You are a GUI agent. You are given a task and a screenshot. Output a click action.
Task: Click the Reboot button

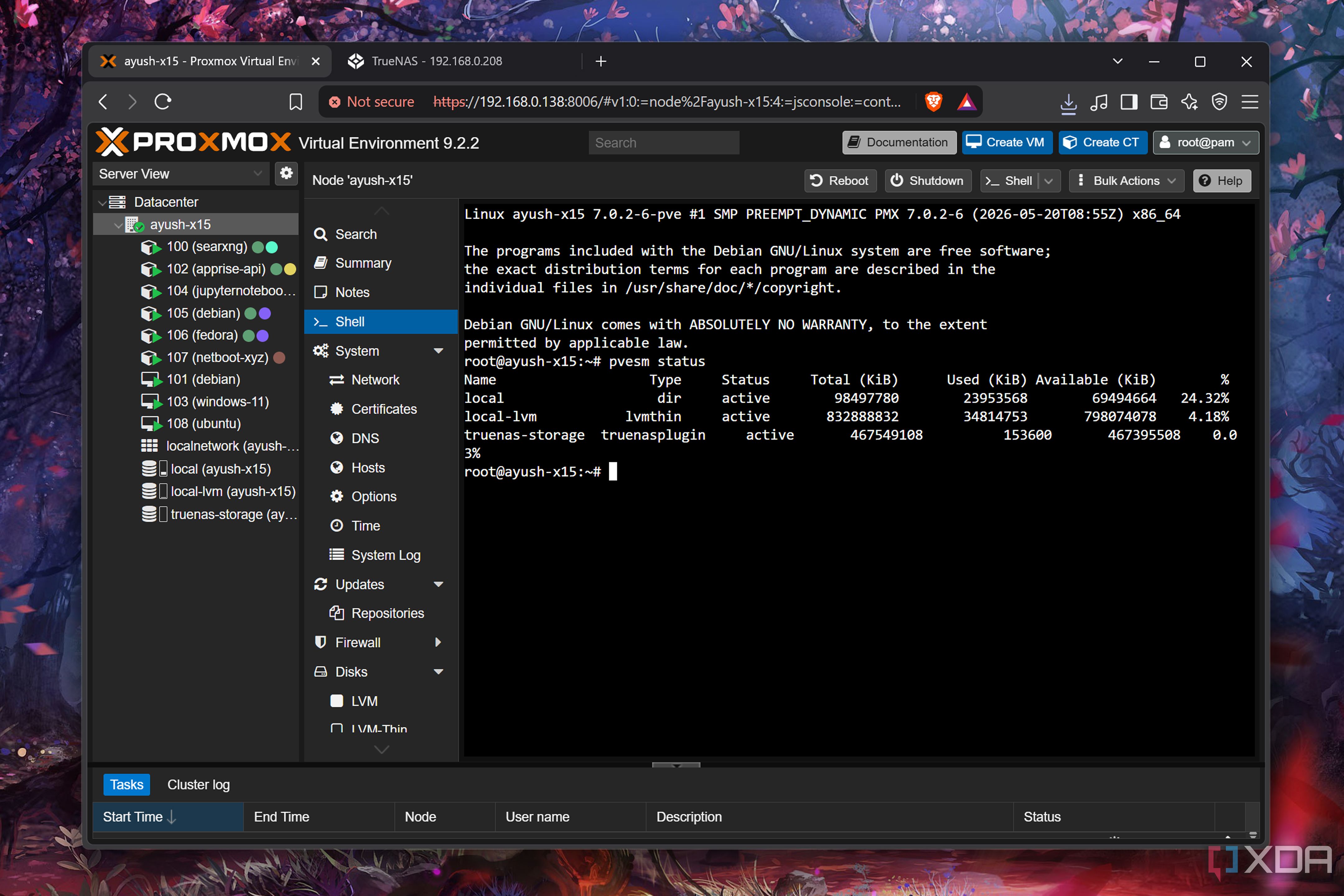click(x=840, y=181)
